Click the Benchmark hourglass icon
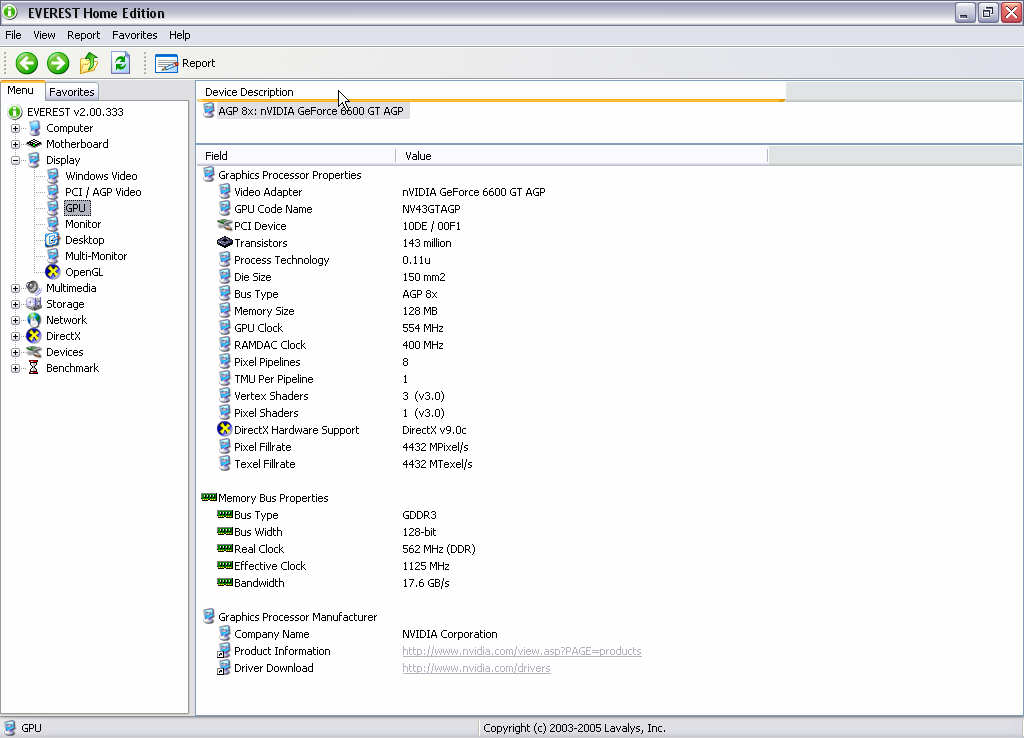The image size is (1024, 738). [x=34, y=368]
